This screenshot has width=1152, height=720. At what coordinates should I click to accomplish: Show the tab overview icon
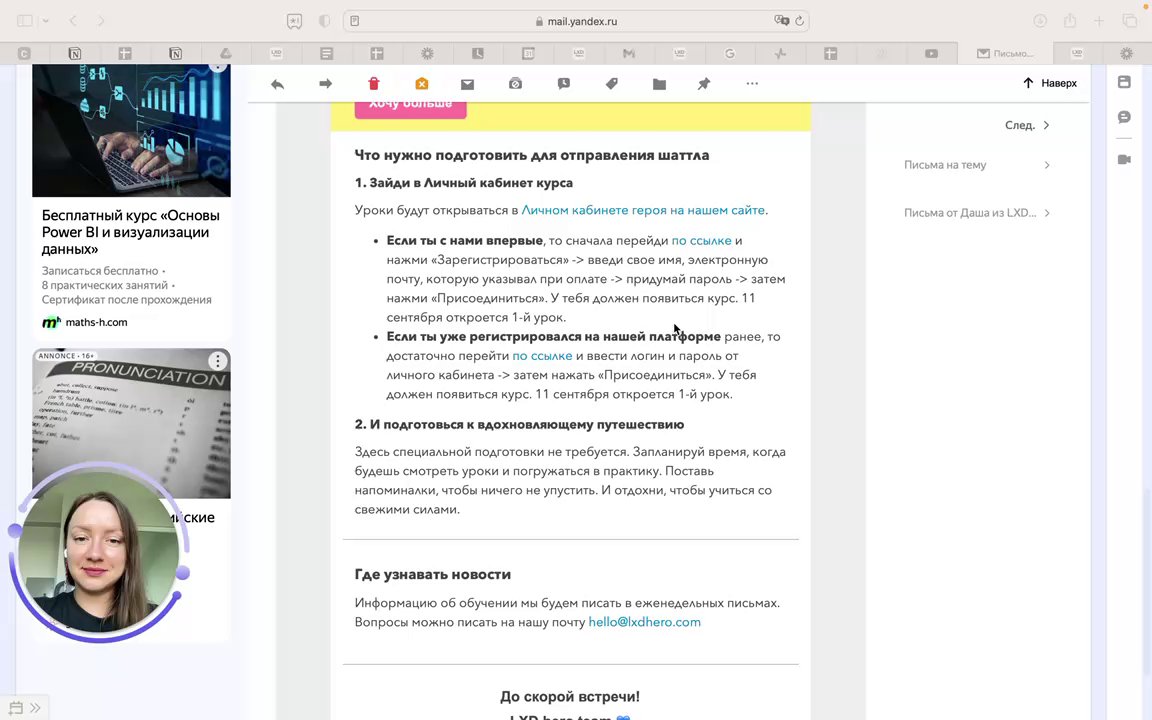[x=1129, y=21]
